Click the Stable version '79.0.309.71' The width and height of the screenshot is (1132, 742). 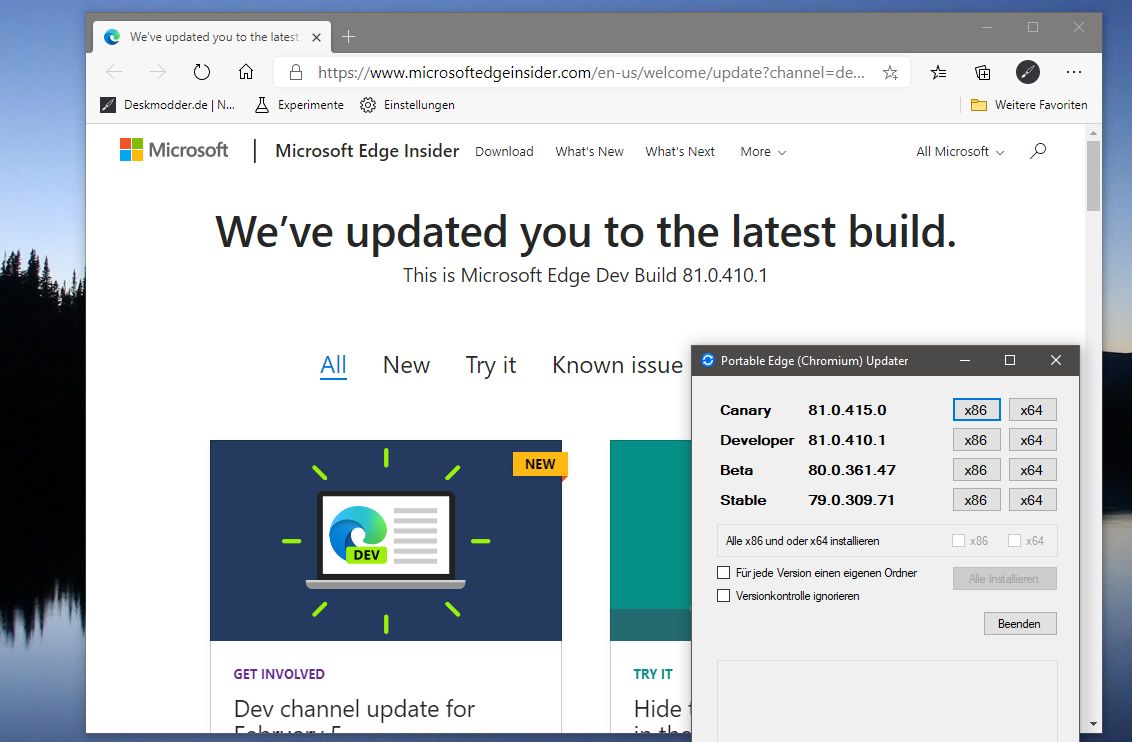tap(851, 500)
